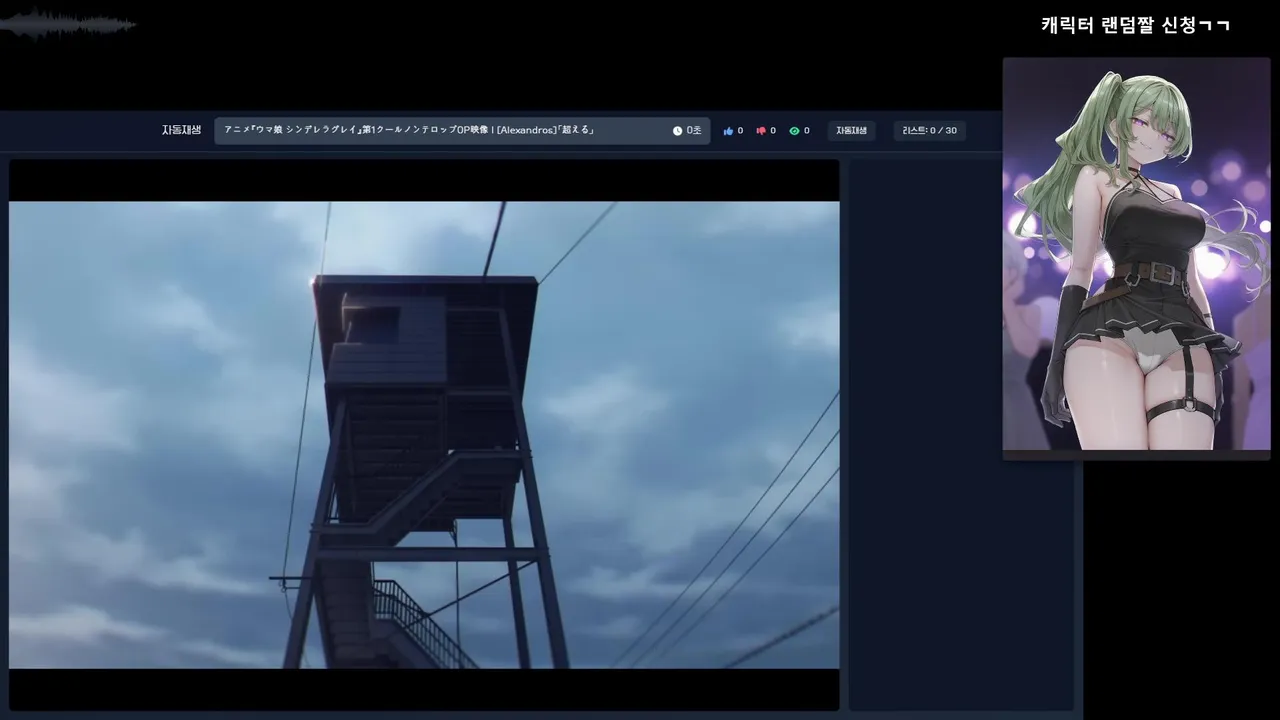
Task: Click the 자동재생 button beside the view count
Action: (852, 131)
